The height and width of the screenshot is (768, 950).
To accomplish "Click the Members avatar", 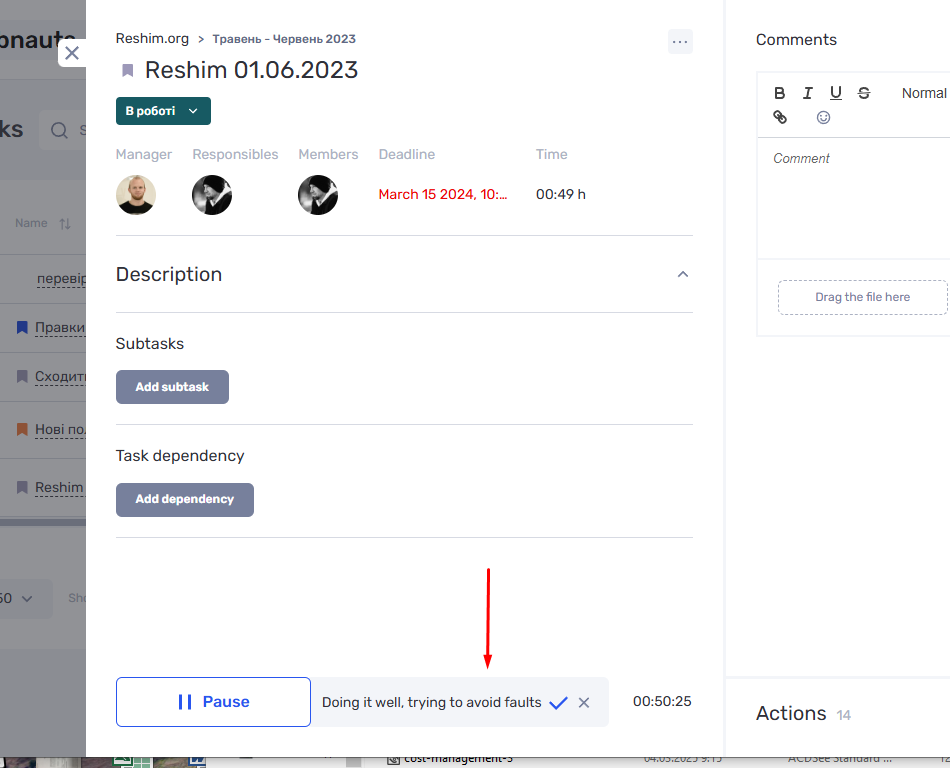I will click(318, 195).
